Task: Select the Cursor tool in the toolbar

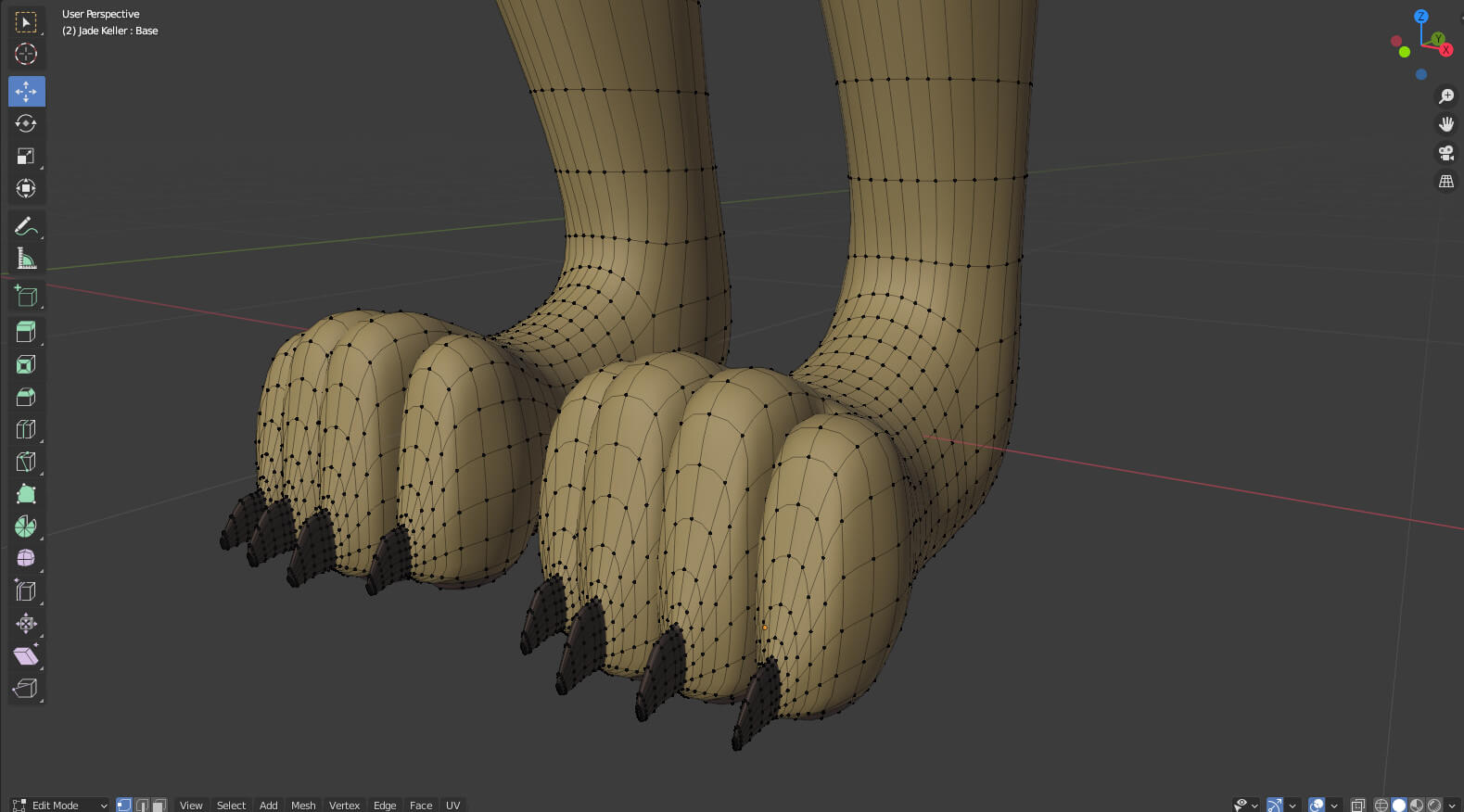Action: (26, 54)
